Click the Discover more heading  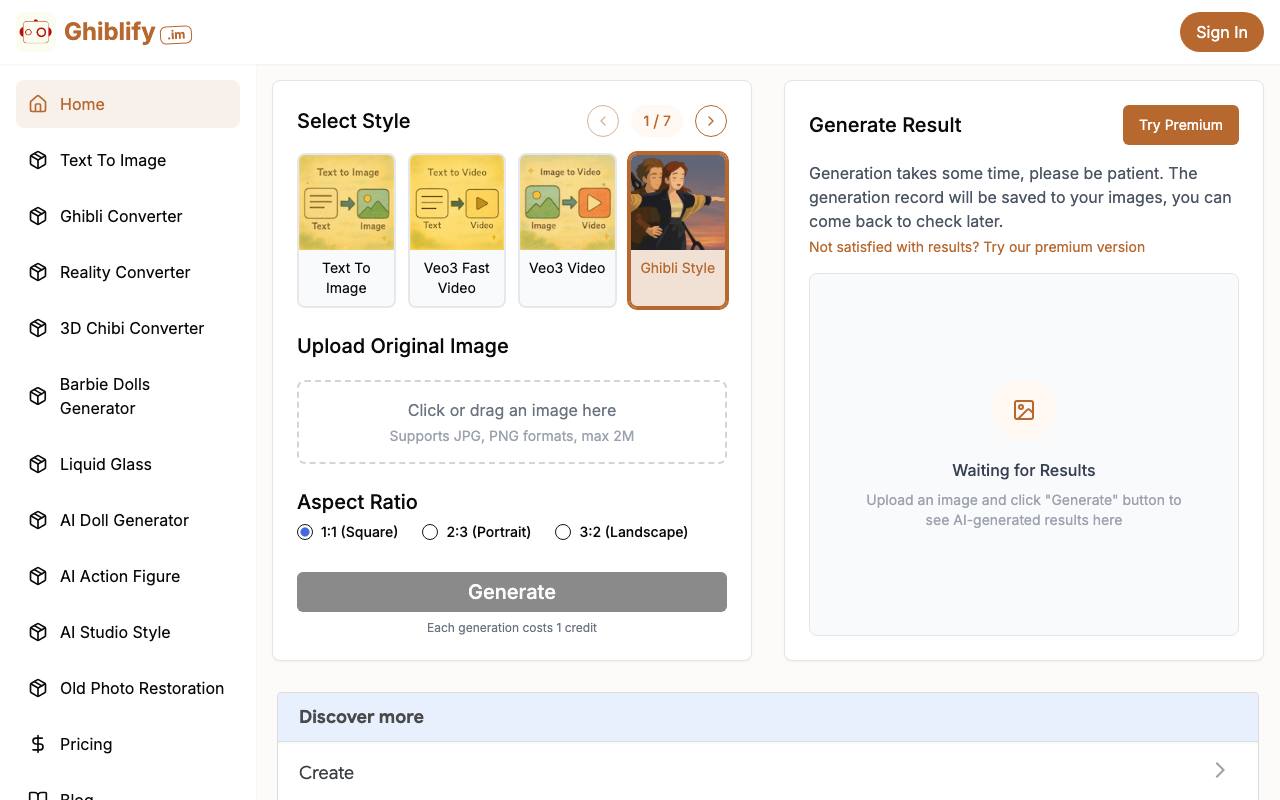361,717
